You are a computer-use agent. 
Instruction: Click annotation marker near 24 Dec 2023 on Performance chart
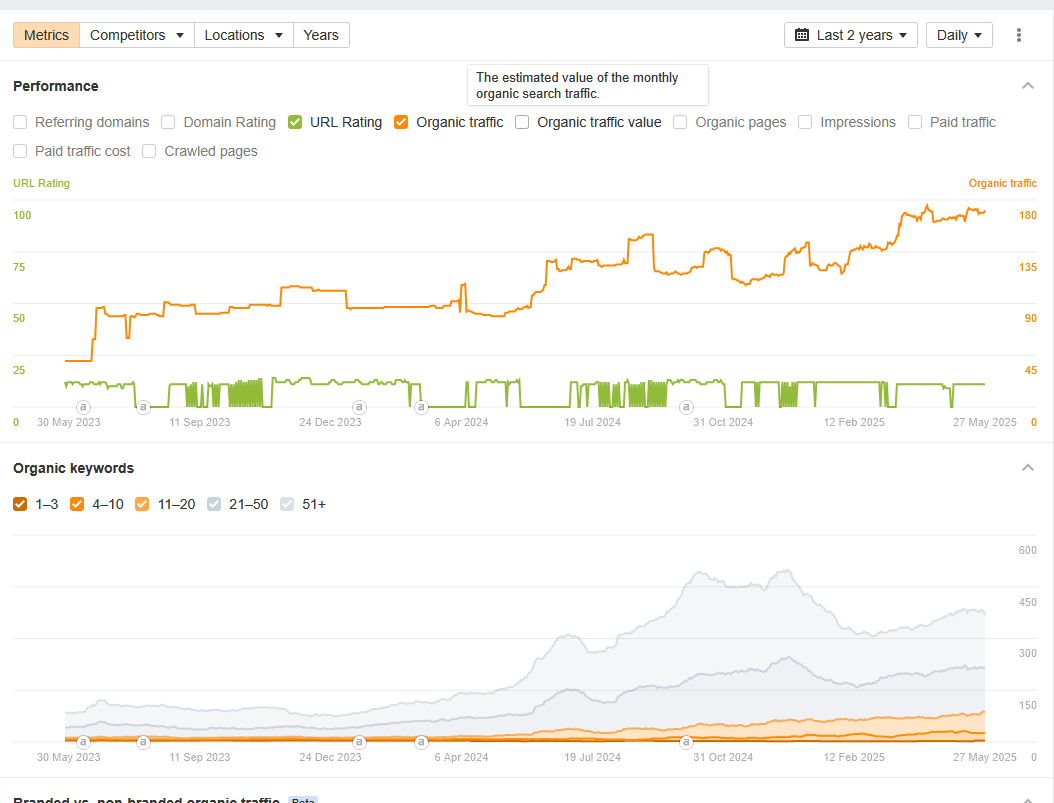[359, 407]
